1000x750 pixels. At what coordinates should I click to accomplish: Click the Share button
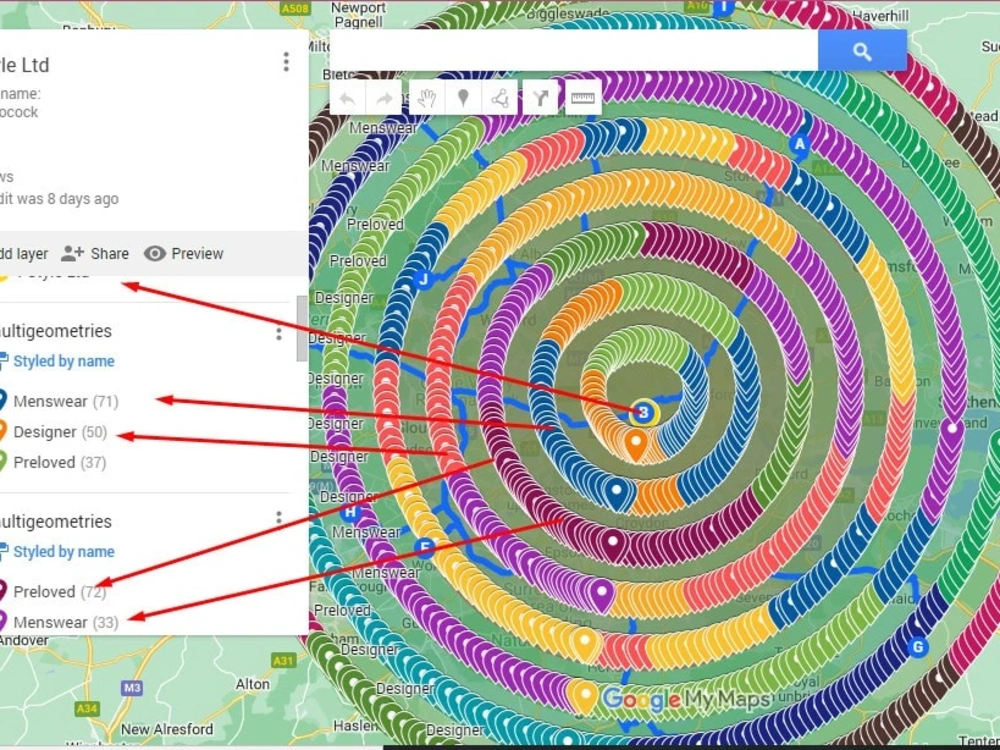pyautogui.click(x=95, y=253)
